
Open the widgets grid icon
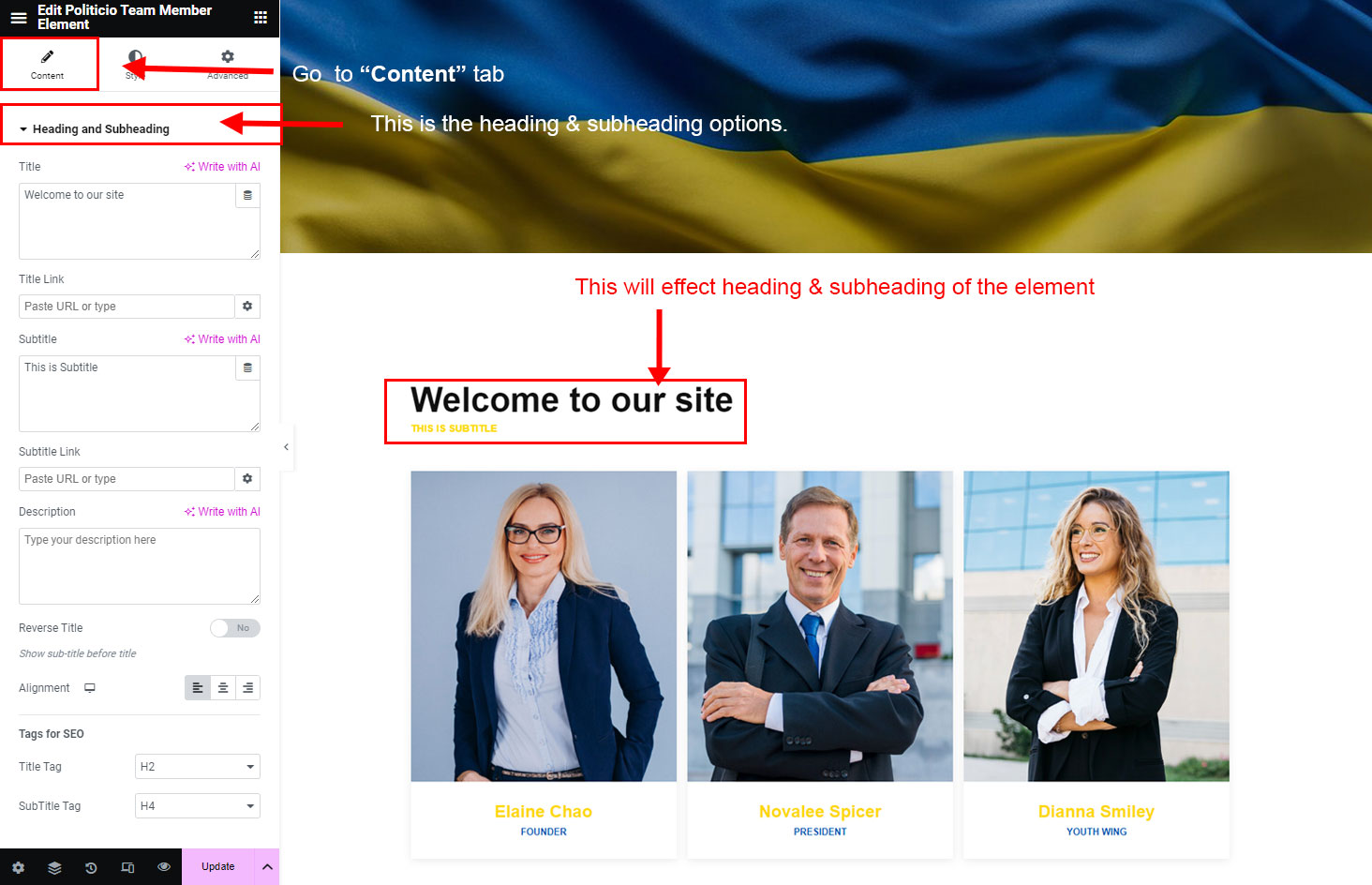click(x=261, y=18)
